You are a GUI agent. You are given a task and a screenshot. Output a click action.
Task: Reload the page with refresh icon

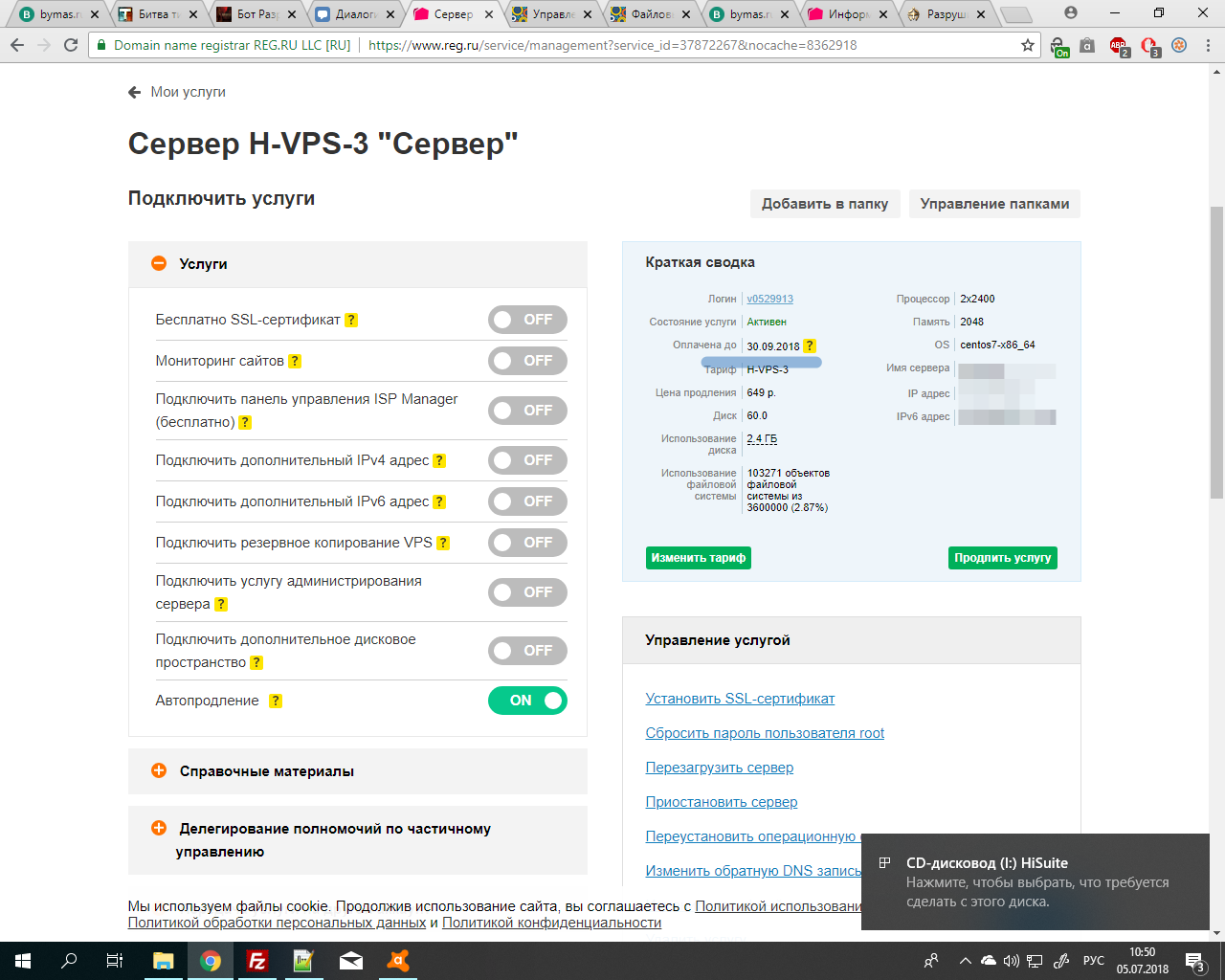71,45
